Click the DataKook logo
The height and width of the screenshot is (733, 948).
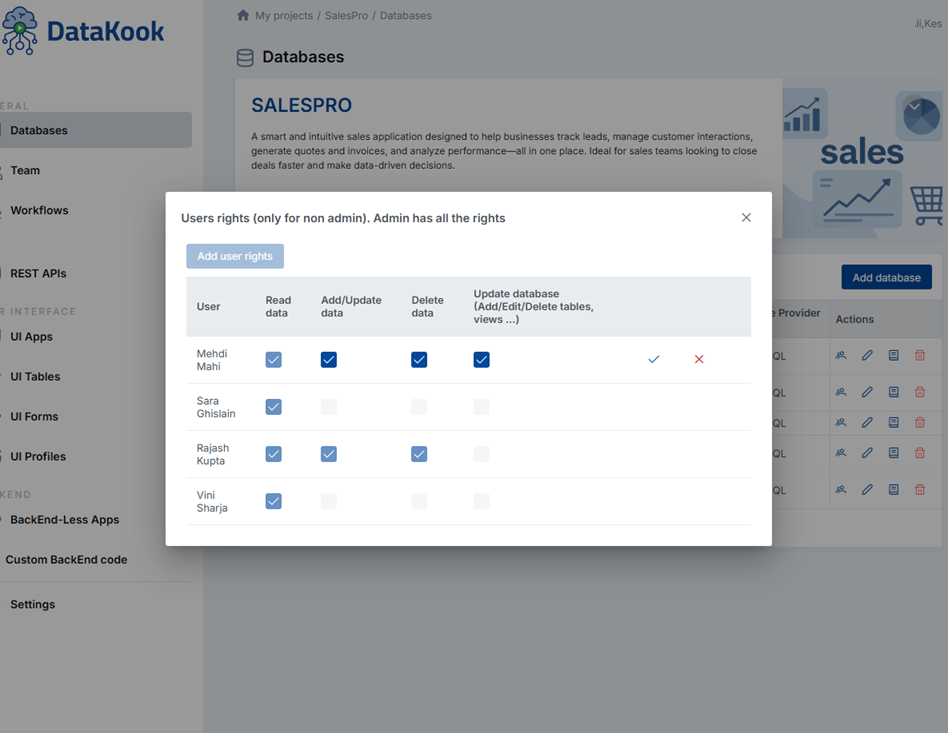coord(84,31)
